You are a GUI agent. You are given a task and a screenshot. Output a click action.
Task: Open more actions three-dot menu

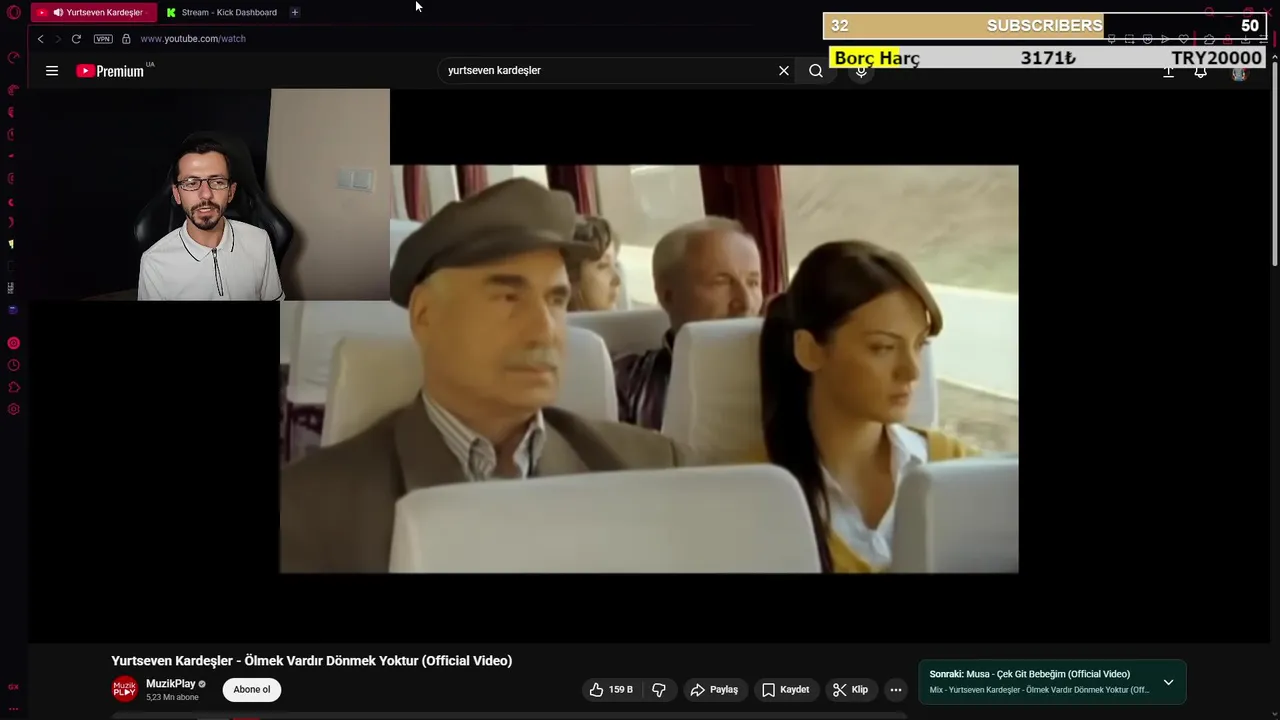896,690
